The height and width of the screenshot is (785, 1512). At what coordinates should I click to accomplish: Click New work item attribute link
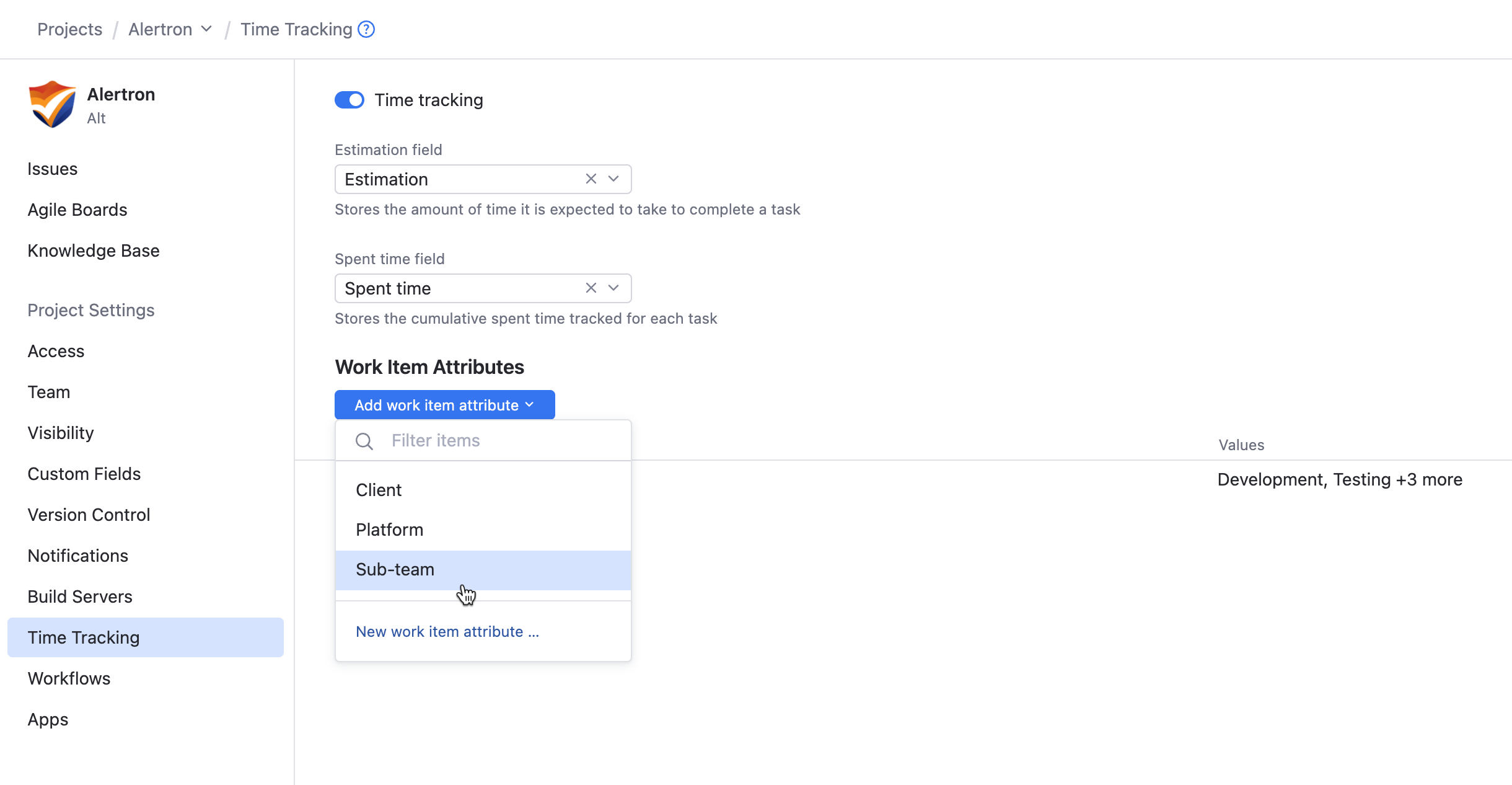[x=447, y=631]
